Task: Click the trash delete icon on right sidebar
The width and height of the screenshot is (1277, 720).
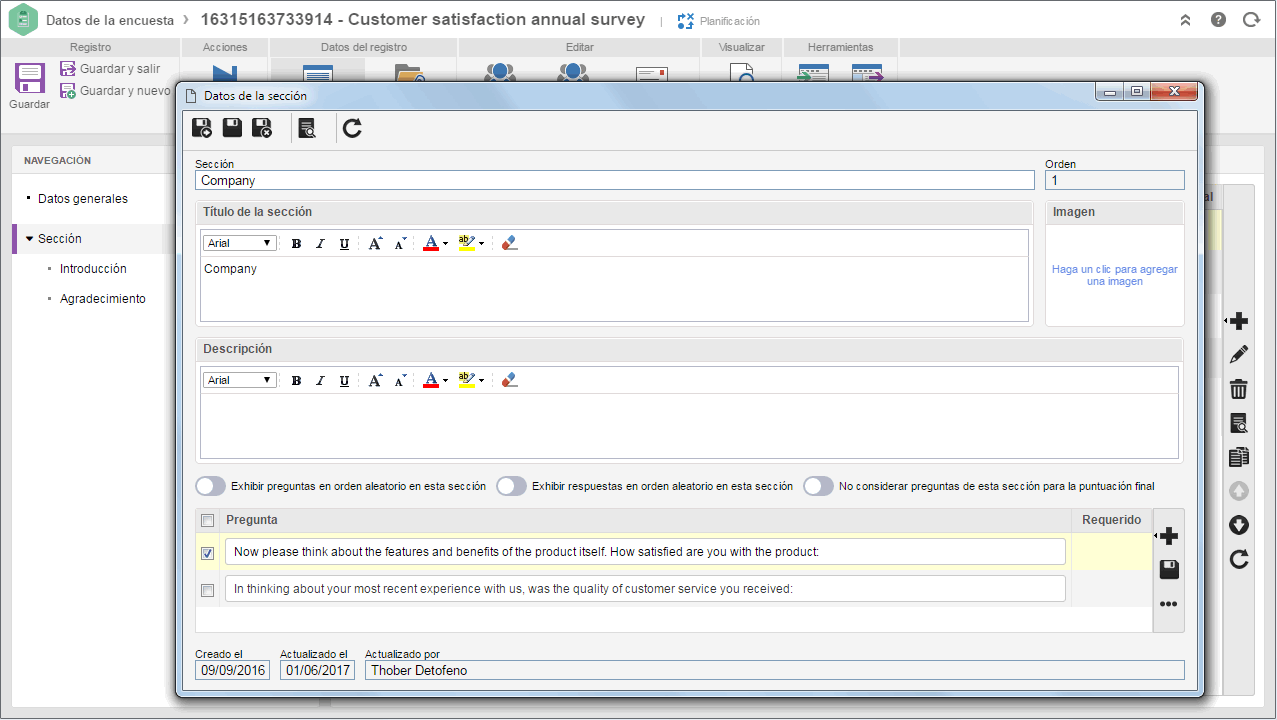Action: click(1239, 389)
